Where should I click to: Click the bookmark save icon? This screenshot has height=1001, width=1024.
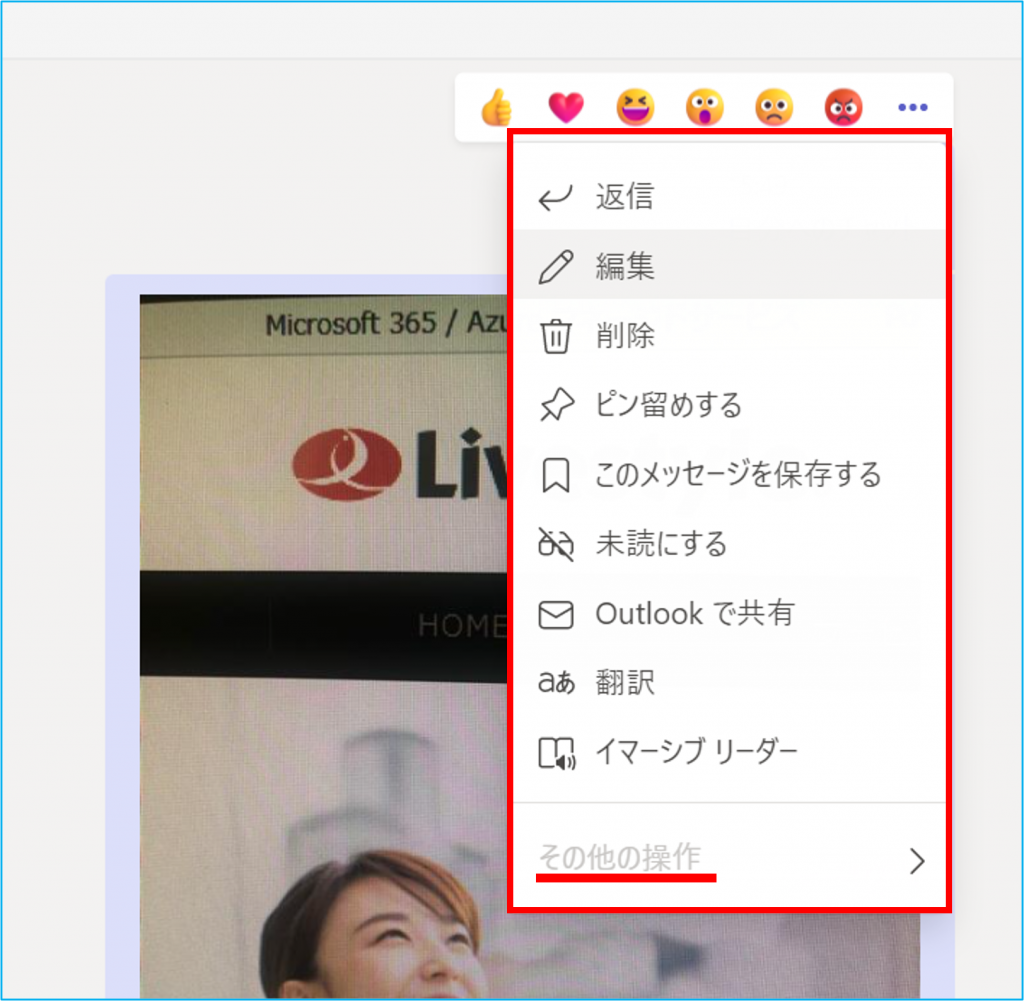(x=555, y=475)
